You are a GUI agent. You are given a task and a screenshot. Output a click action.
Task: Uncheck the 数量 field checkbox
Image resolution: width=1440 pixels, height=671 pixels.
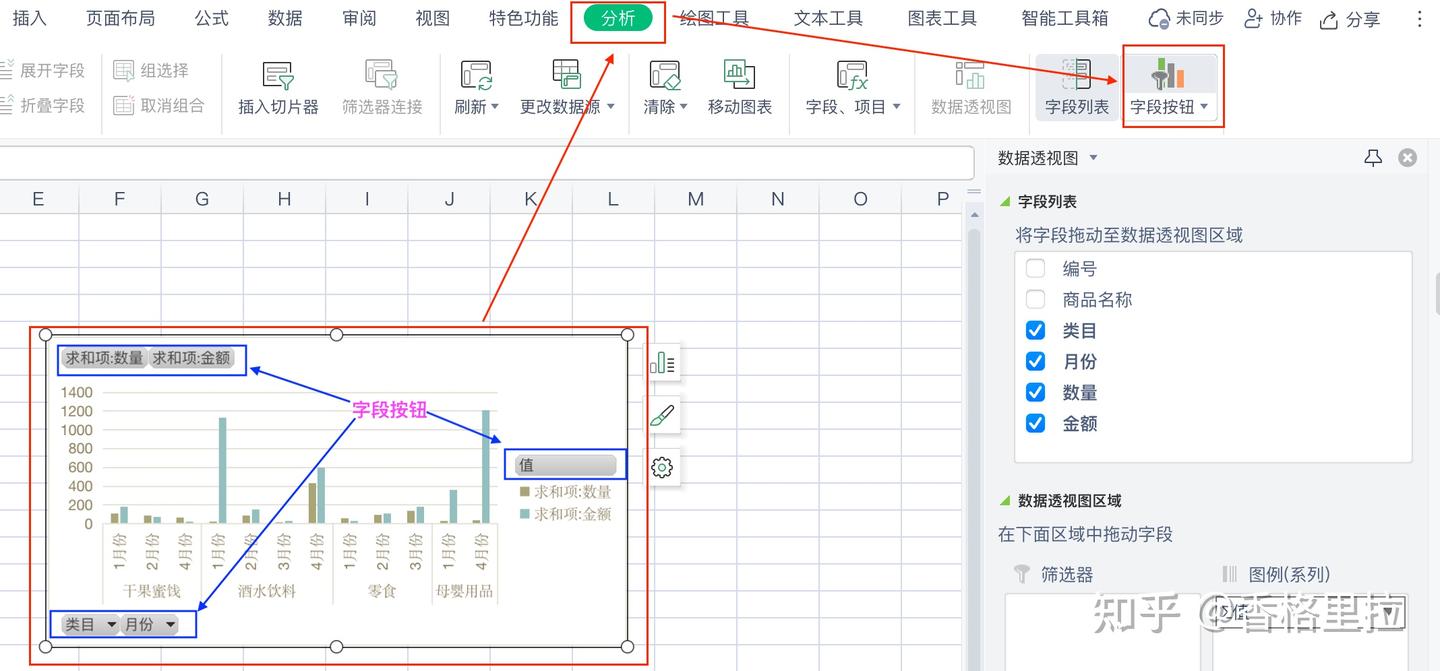1036,392
